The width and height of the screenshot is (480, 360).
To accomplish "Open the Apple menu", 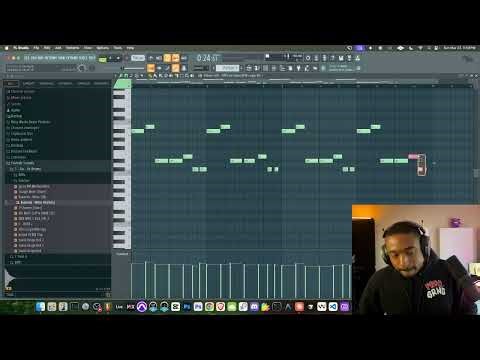I will point(6,48).
